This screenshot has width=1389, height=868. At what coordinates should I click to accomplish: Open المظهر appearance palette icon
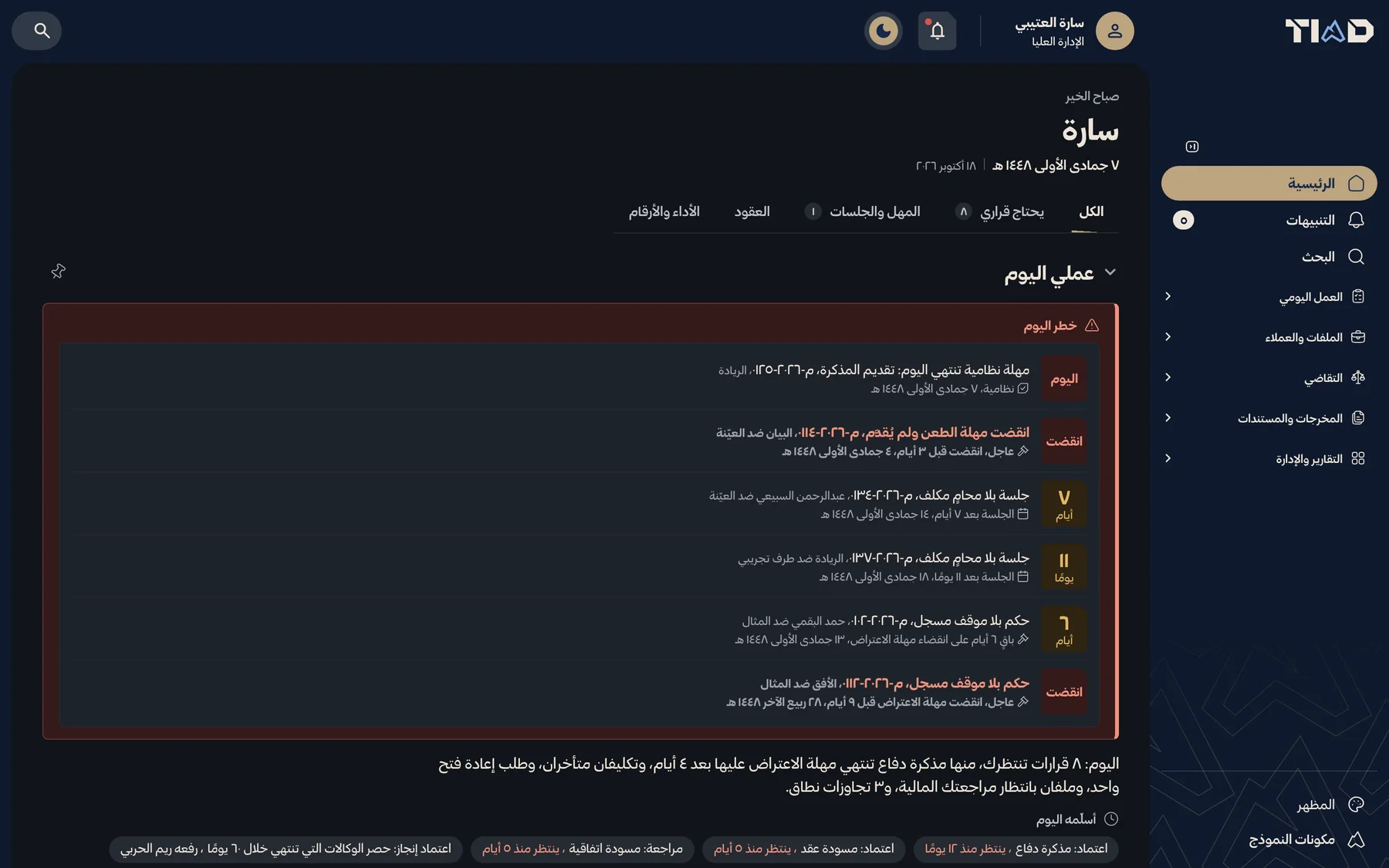1356,805
